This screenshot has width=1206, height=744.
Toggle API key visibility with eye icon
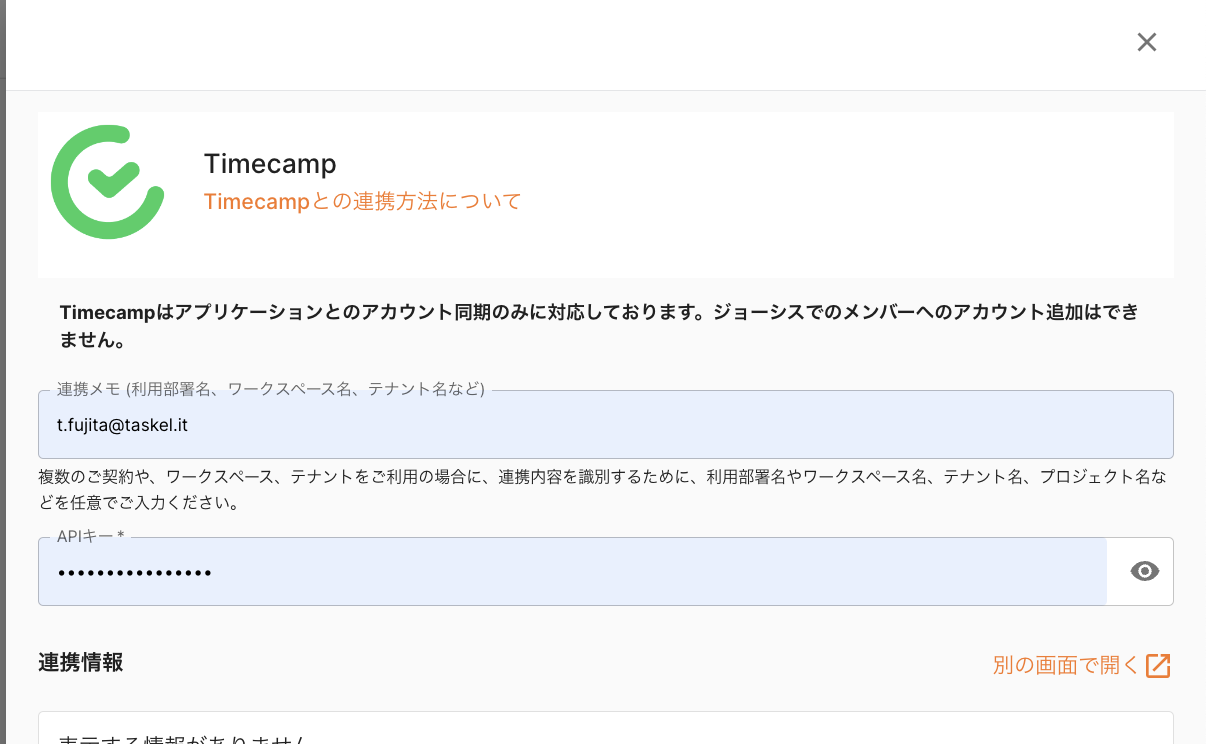[1144, 571]
